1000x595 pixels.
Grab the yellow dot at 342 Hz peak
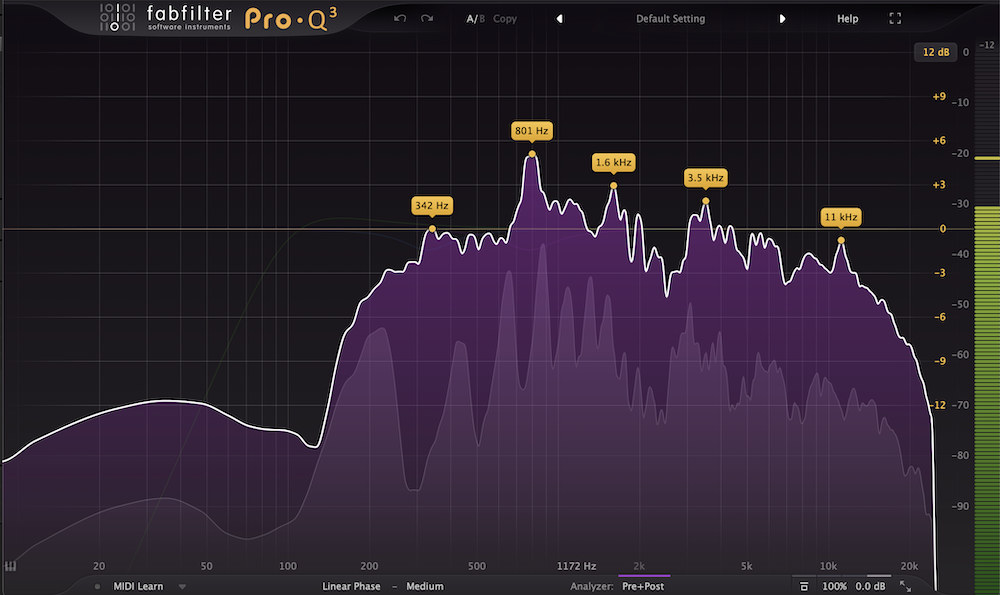tap(432, 229)
